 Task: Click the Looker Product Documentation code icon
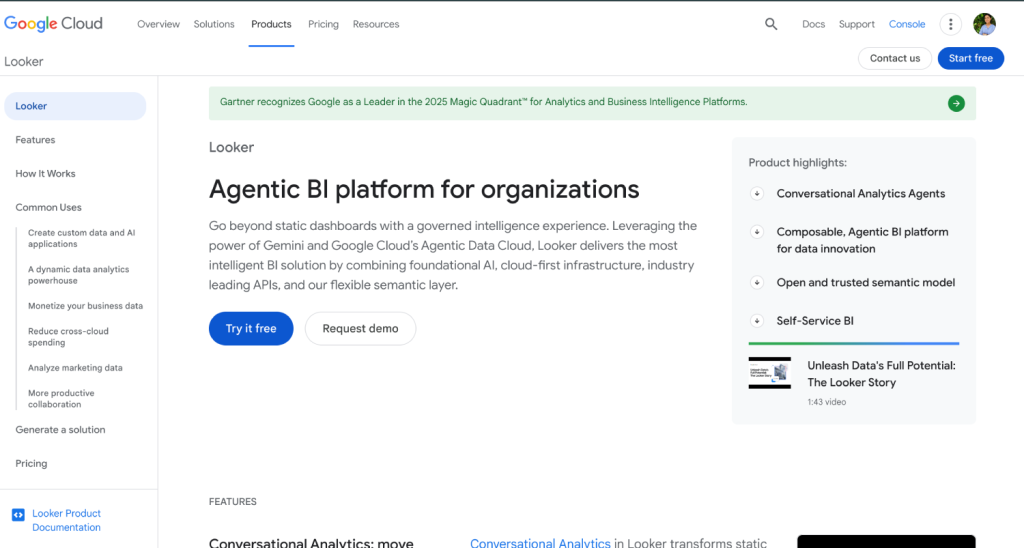pos(18,515)
